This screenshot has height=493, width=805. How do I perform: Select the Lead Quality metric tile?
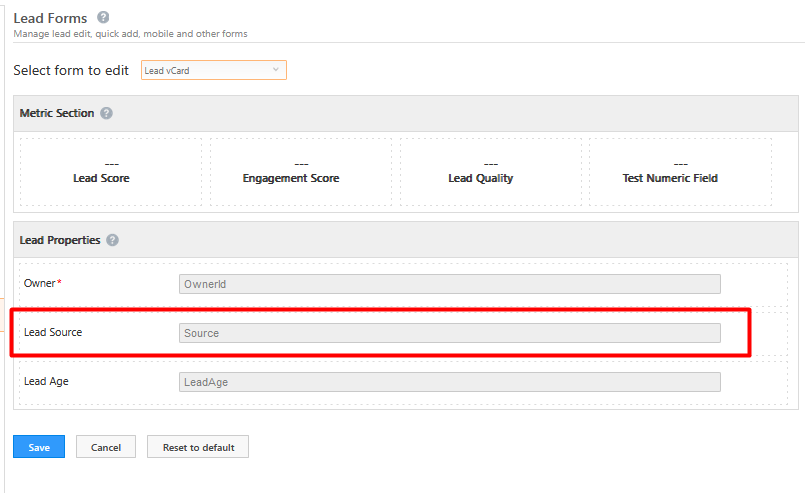[481, 172]
